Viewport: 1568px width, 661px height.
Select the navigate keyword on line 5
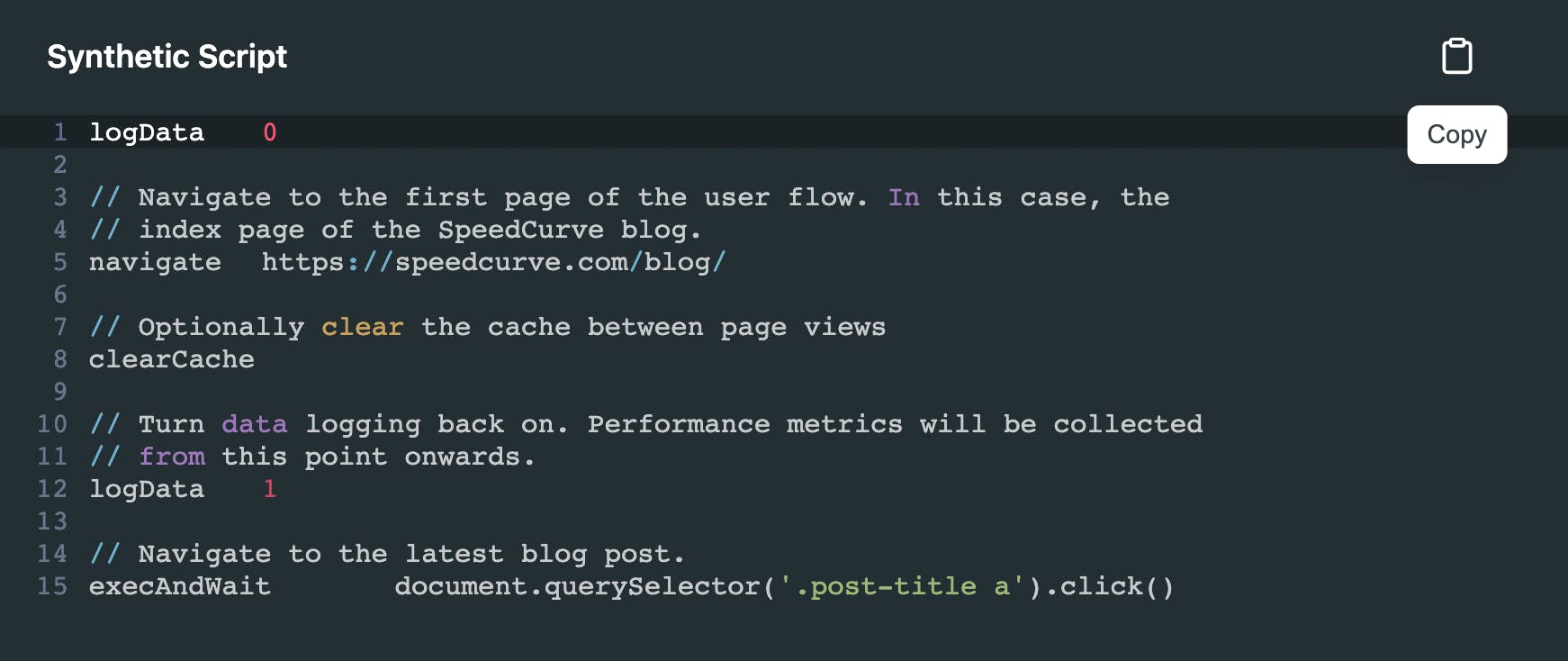click(x=155, y=262)
